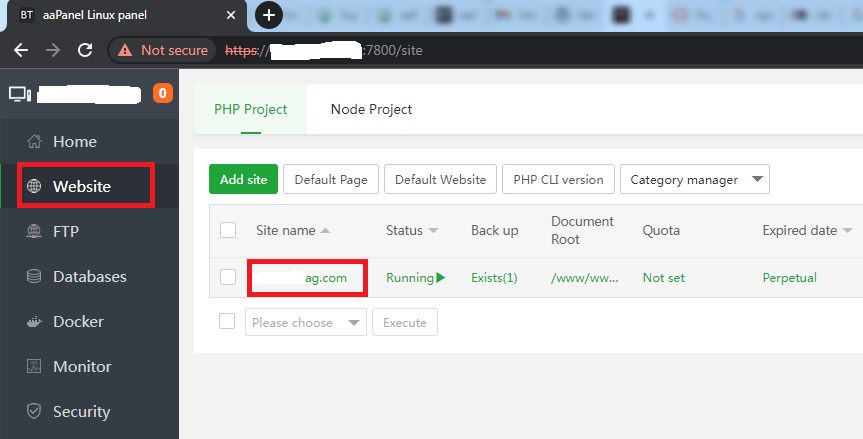
Task: Click the Not secure warning icon
Action: [125, 50]
